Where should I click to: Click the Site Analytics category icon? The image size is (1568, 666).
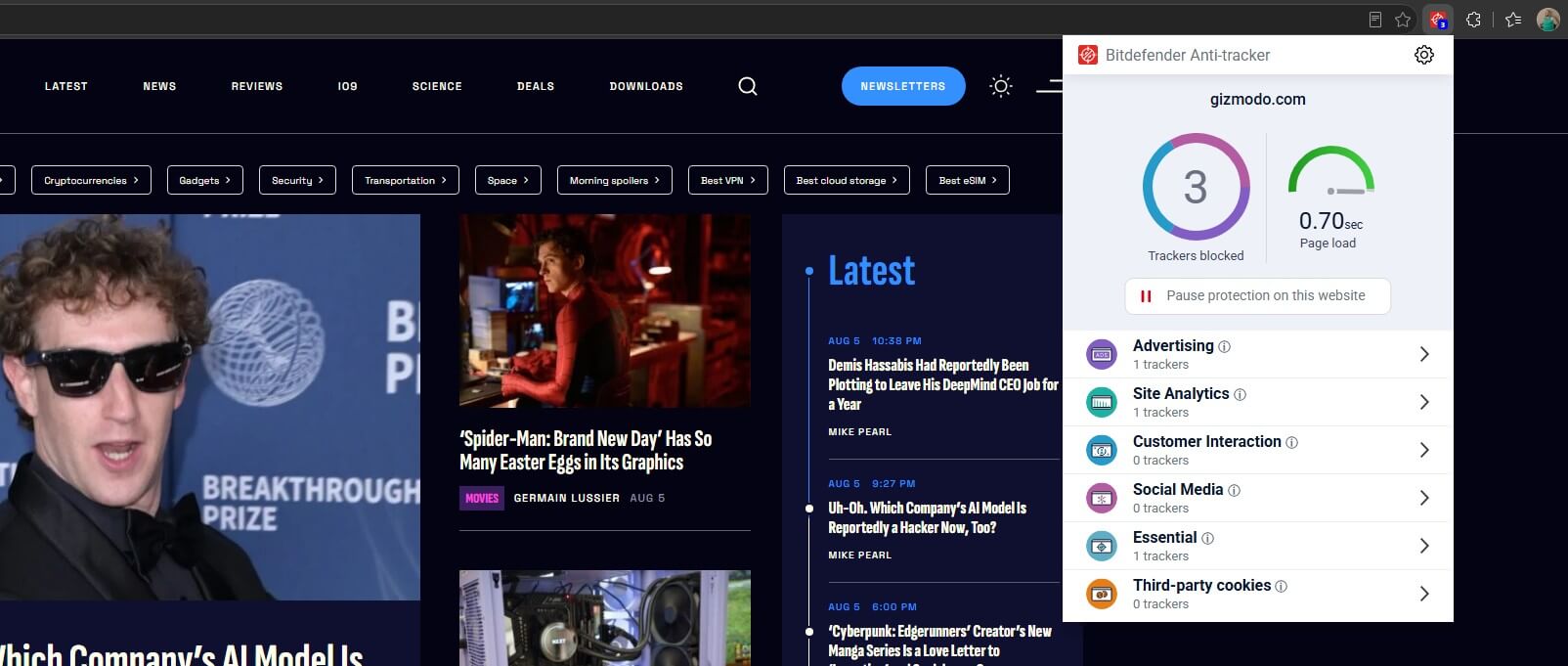tap(1102, 402)
